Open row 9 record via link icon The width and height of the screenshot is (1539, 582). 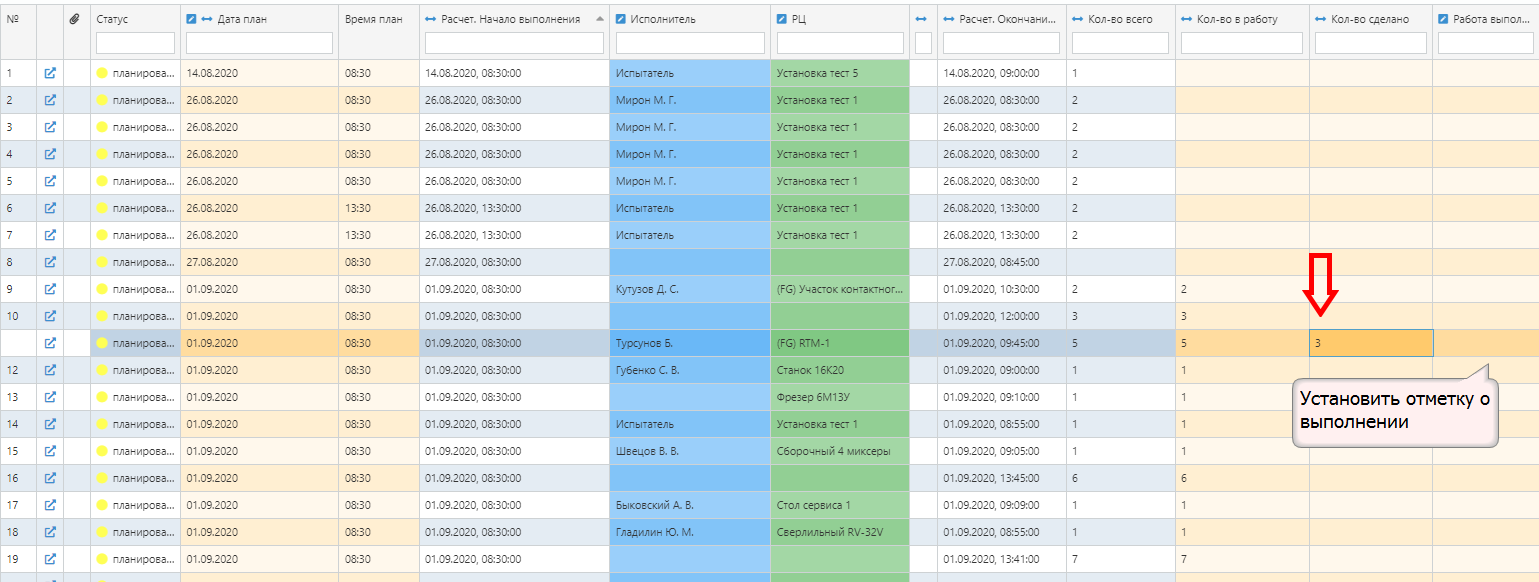[x=50, y=289]
